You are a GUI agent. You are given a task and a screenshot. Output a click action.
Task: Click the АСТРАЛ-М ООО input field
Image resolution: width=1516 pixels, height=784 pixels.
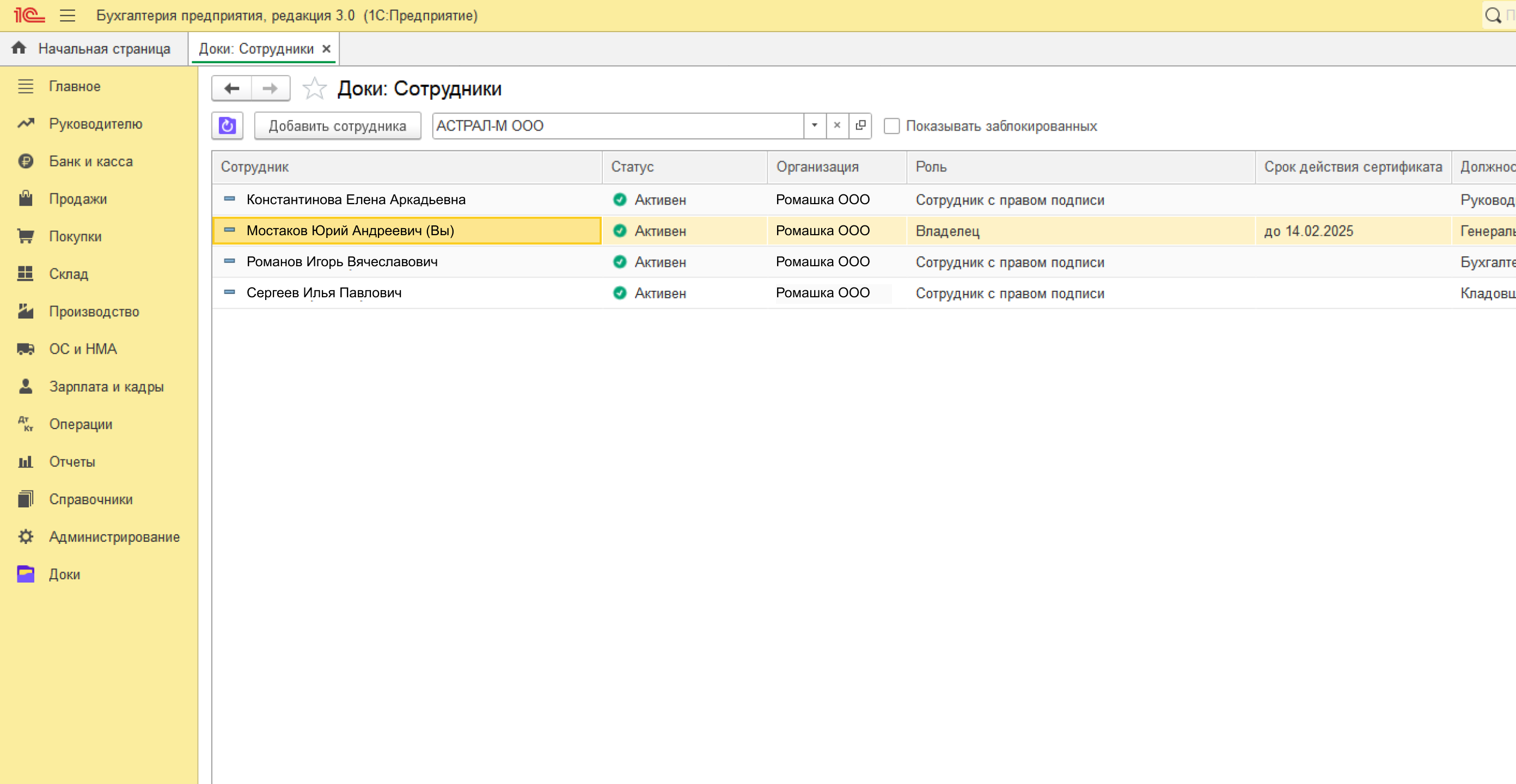(x=618, y=126)
